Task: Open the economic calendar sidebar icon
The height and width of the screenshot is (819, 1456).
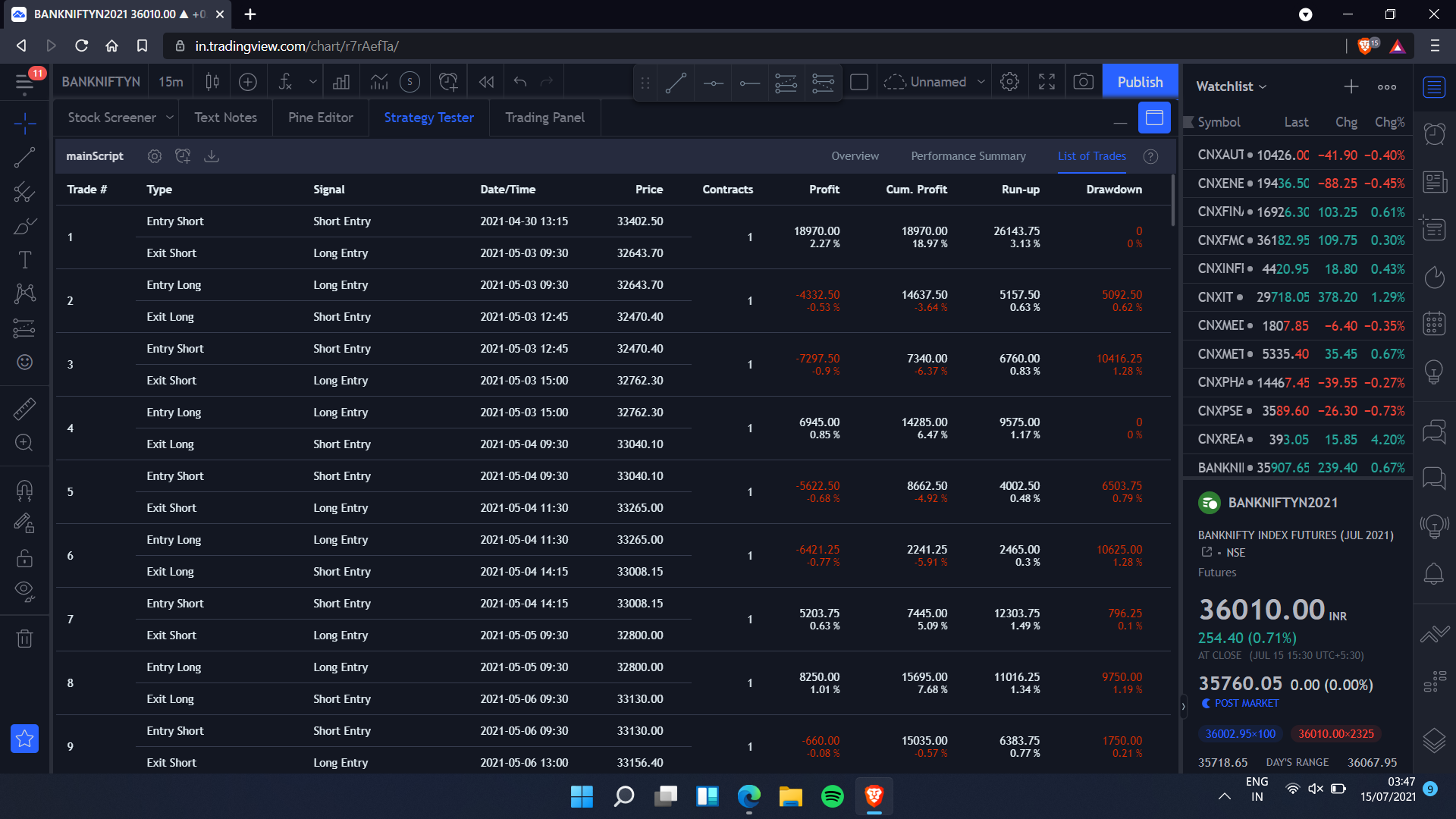Action: [1434, 324]
